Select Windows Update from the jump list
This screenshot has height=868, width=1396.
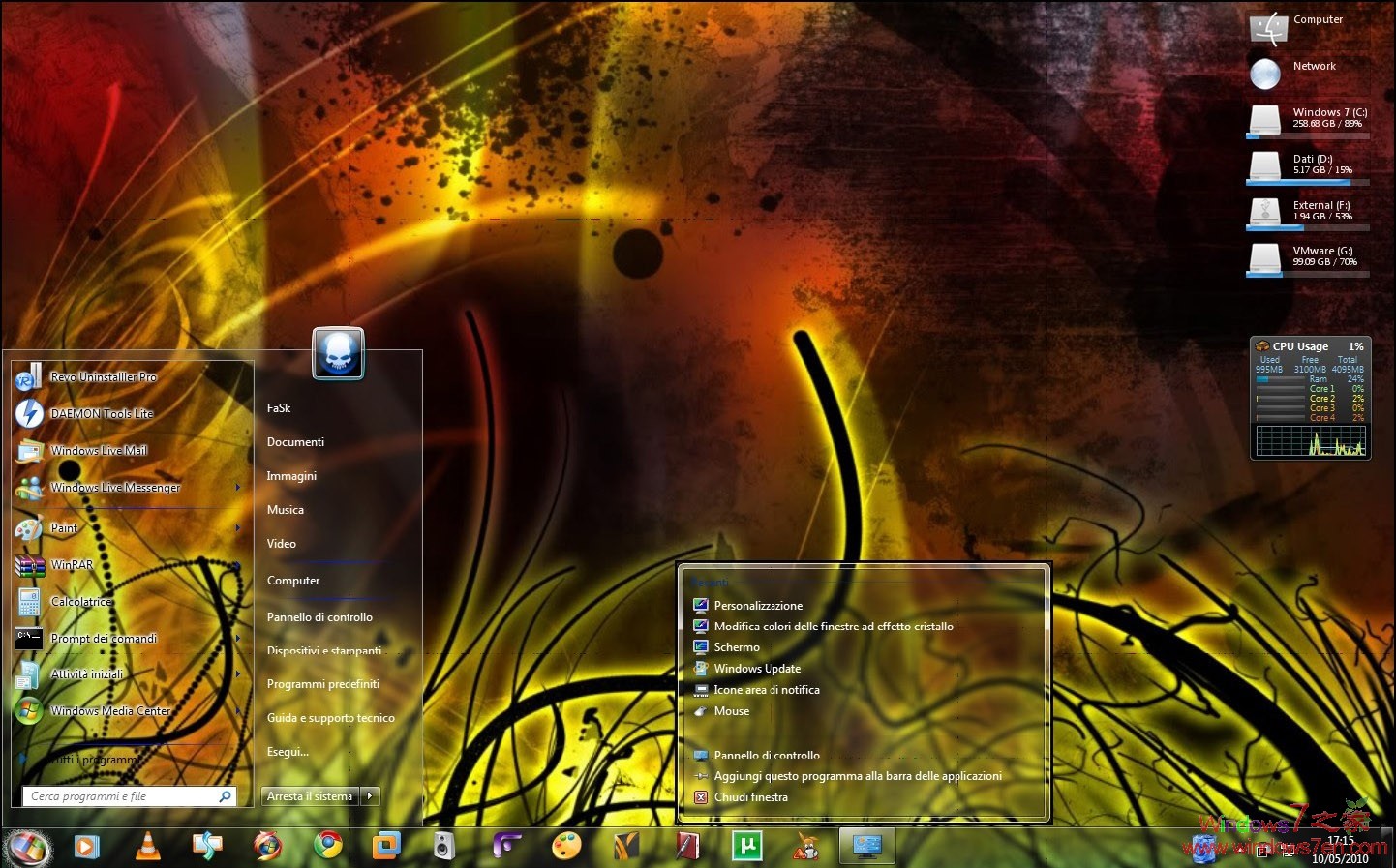coord(757,669)
